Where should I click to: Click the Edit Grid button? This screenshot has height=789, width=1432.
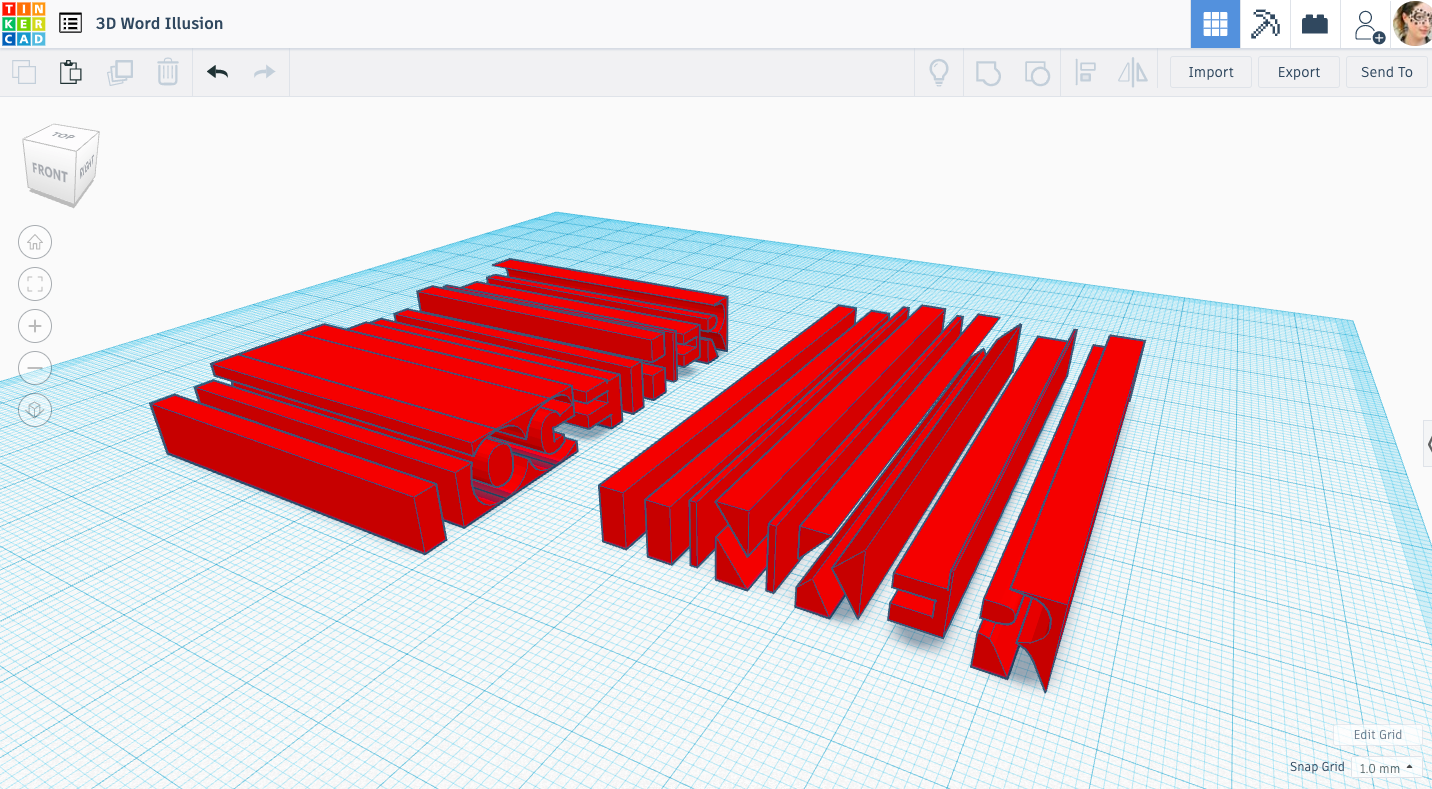click(1377, 734)
